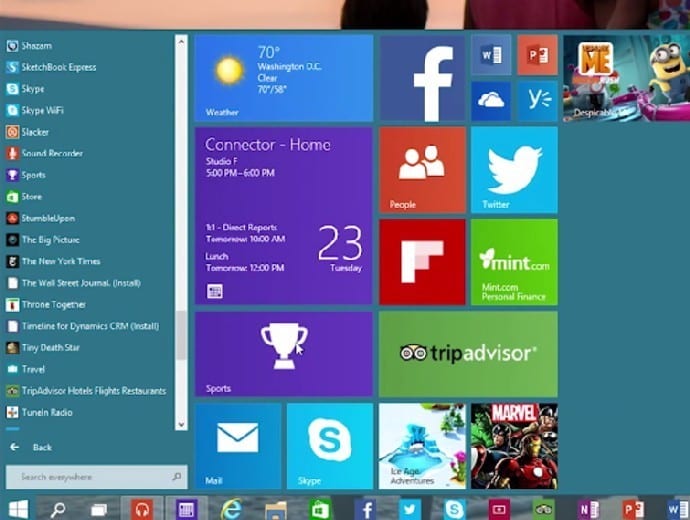Open the Mint.com Personal Finance tile
The height and width of the screenshot is (520, 690).
(x=514, y=262)
